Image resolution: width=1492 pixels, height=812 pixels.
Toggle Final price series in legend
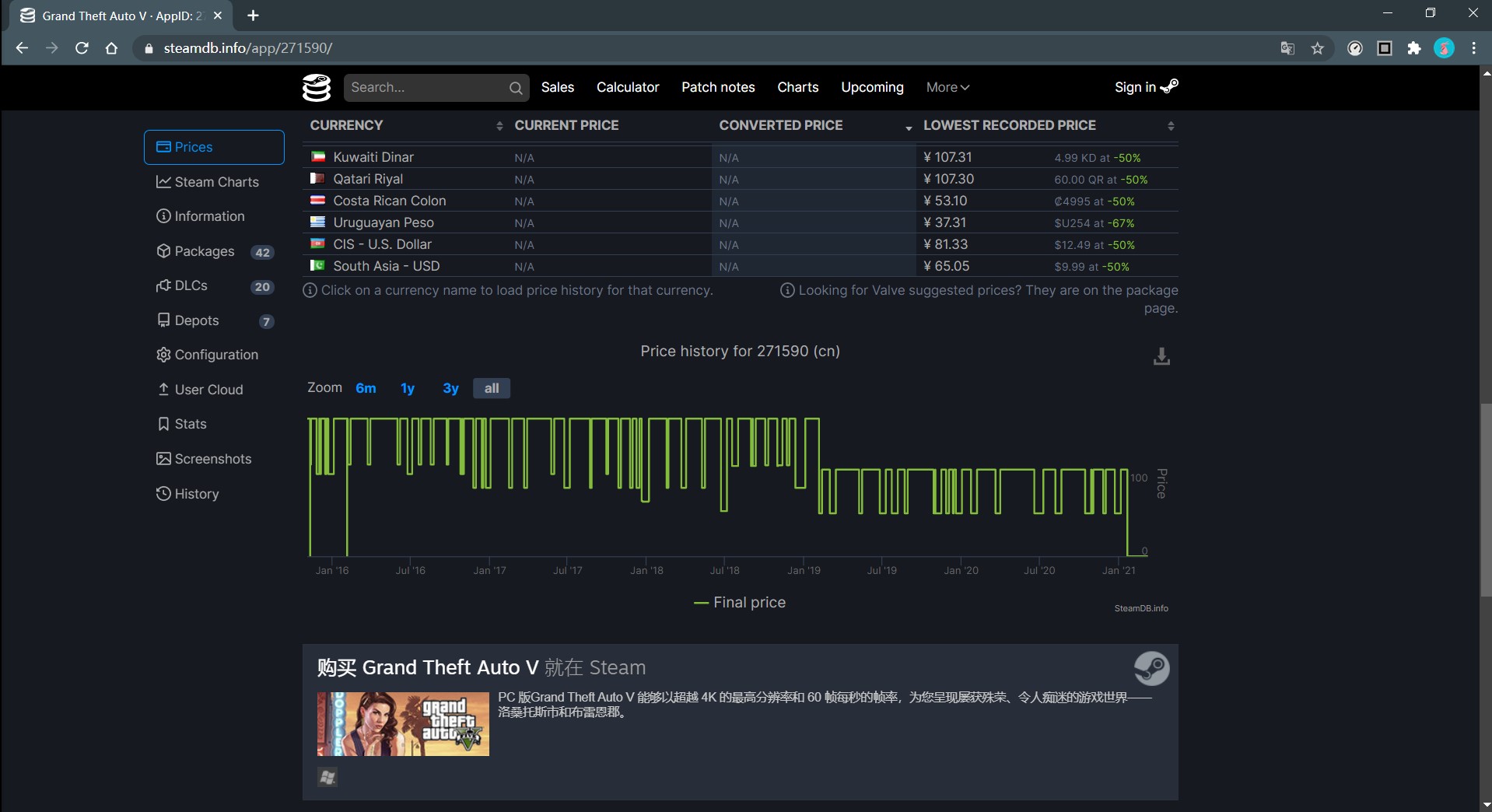(x=740, y=603)
